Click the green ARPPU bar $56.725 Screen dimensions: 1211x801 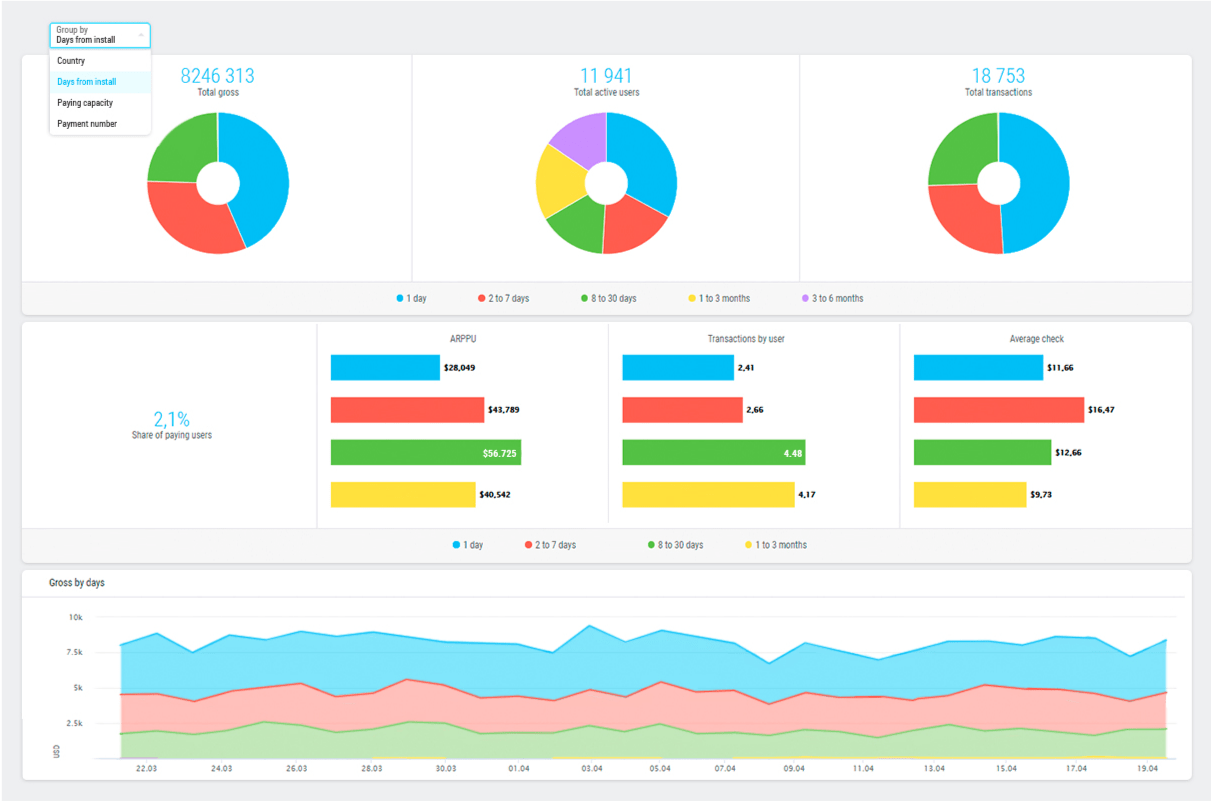pos(425,453)
